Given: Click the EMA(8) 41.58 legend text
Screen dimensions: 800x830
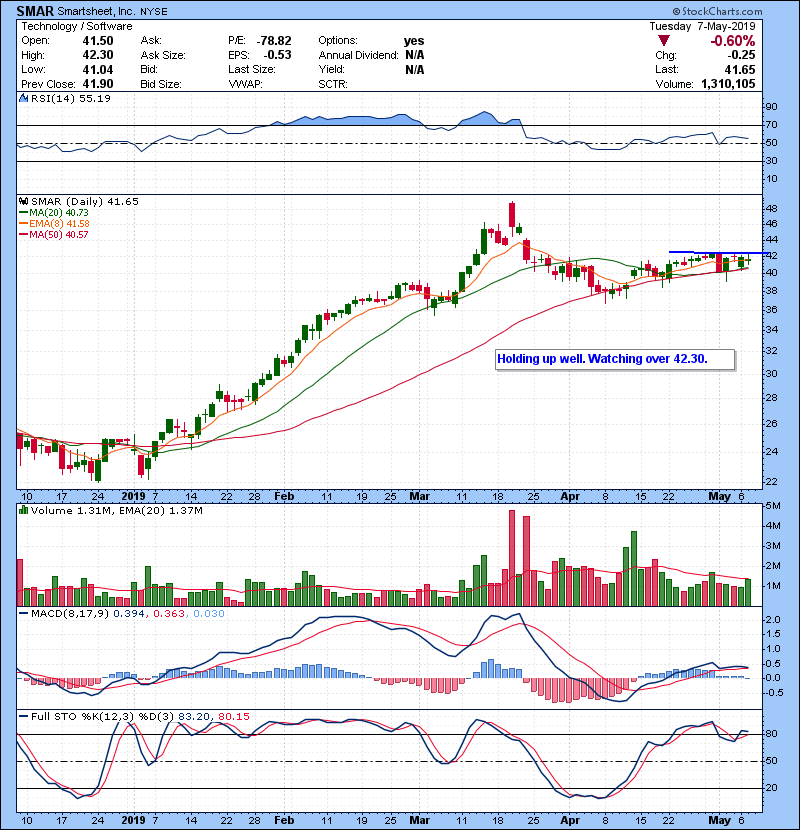Looking at the screenshot, I should (59, 224).
